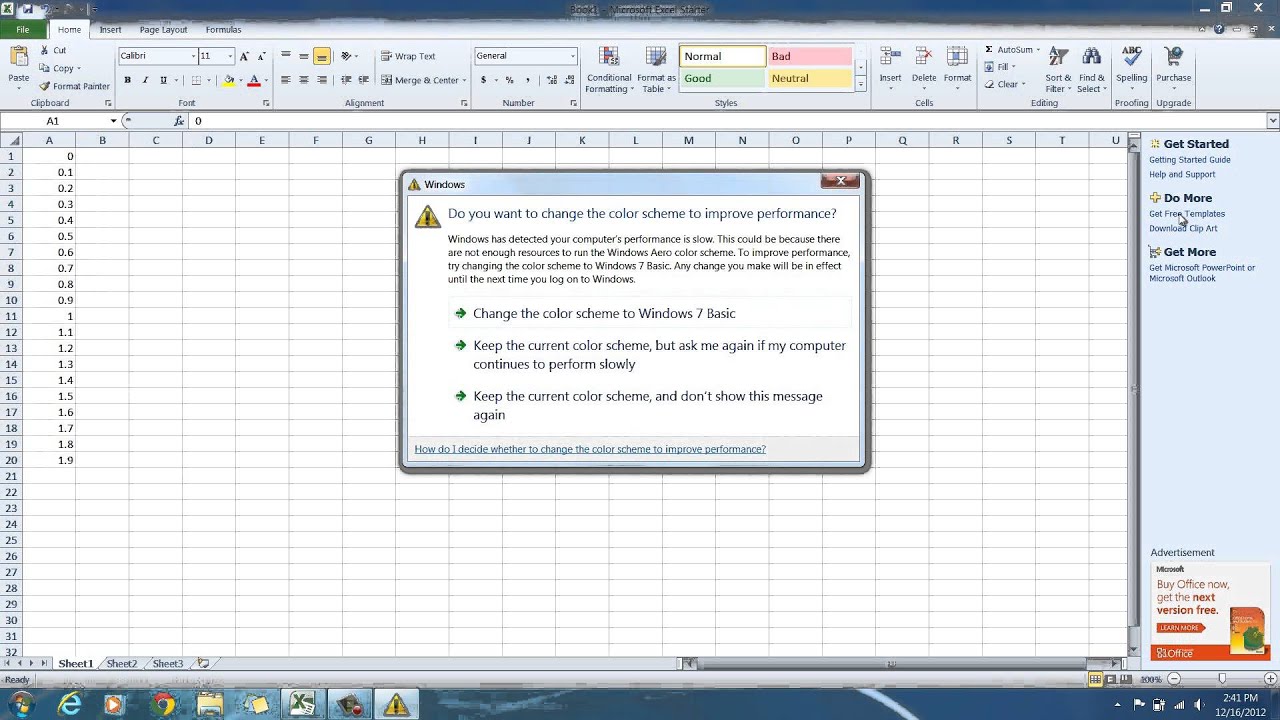Open the Download Clip Art link
Viewport: 1280px width, 720px height.
pyautogui.click(x=1183, y=229)
